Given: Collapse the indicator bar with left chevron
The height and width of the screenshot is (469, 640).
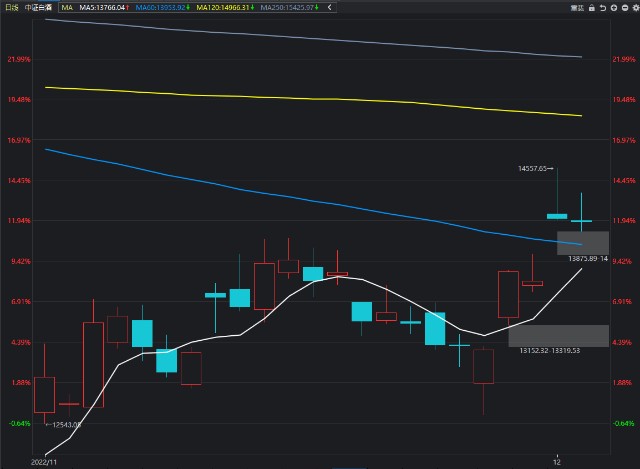Looking at the screenshot, I should pos(330,7).
